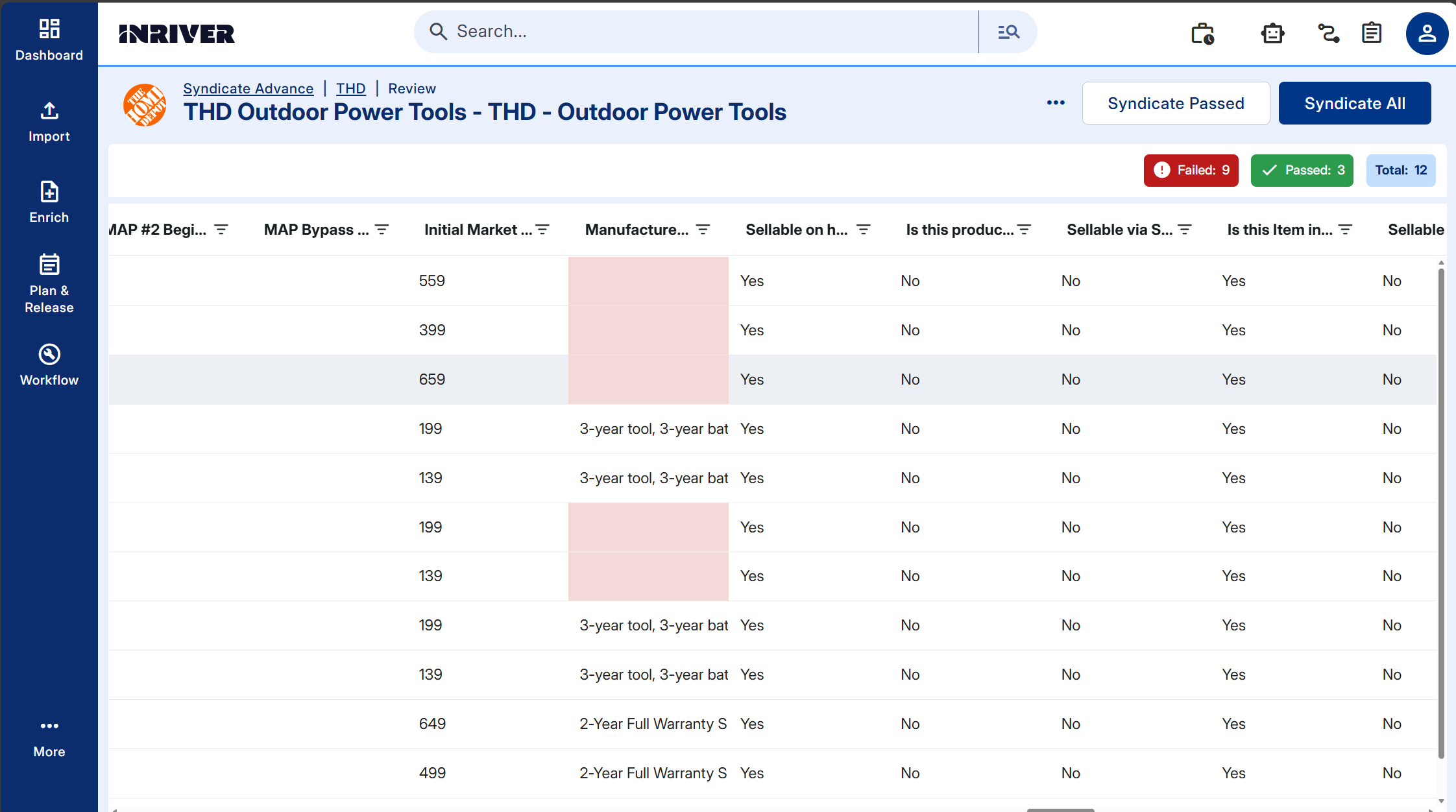
Task: Go to the Enrich section
Action: (x=49, y=202)
